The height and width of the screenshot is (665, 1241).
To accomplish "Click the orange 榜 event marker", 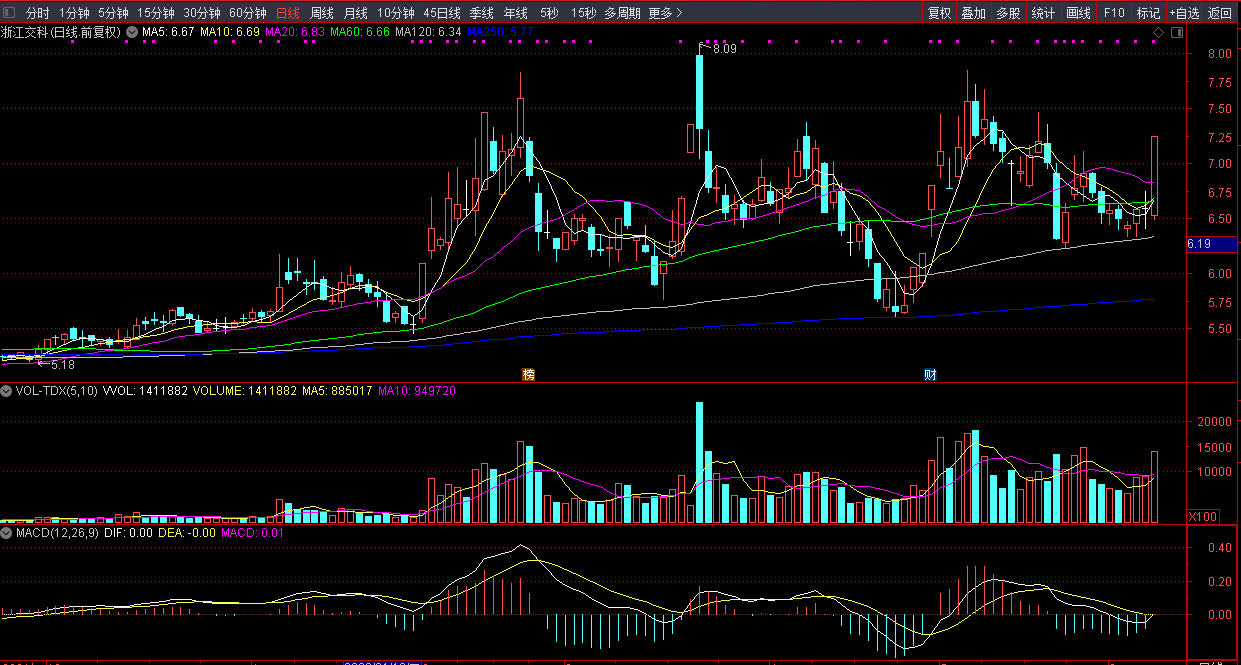I will (528, 375).
